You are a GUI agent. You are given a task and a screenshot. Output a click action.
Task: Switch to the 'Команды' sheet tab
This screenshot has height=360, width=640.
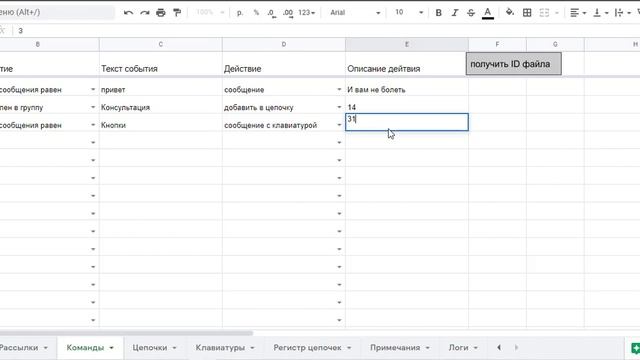click(90, 348)
